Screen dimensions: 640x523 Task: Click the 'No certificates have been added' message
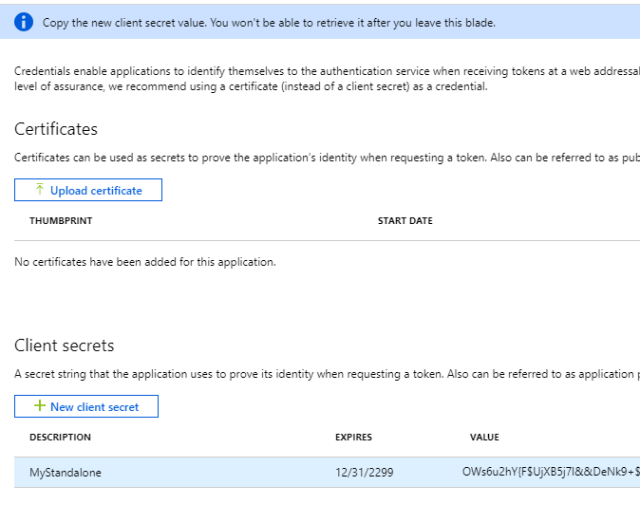[x=145, y=262]
